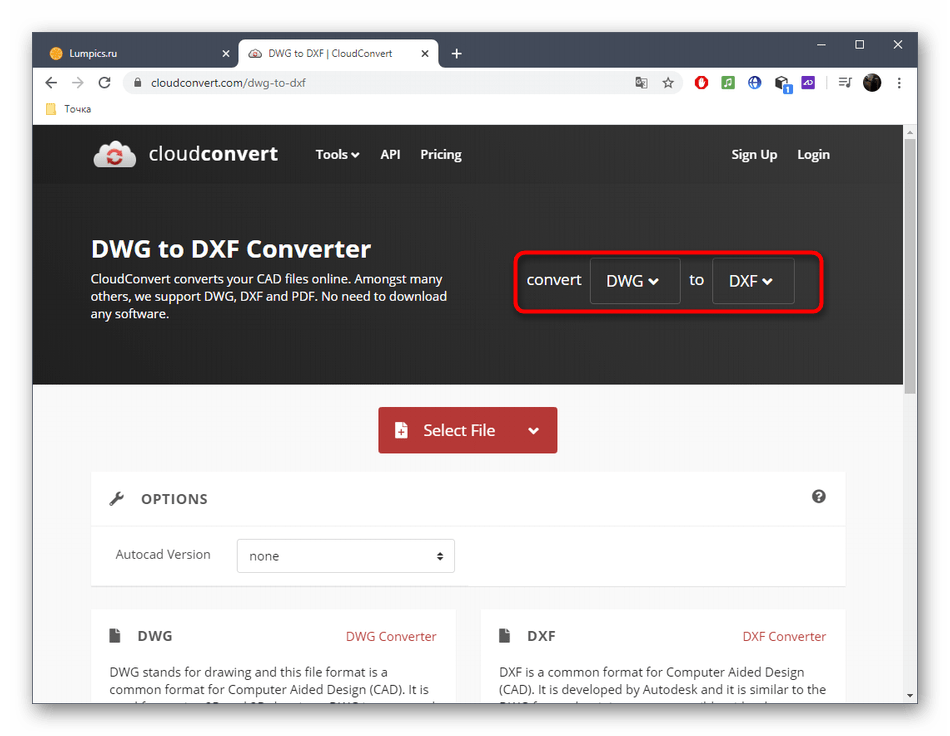Bookmark this page with the star icon
This screenshot has width=950, height=736.
click(668, 83)
